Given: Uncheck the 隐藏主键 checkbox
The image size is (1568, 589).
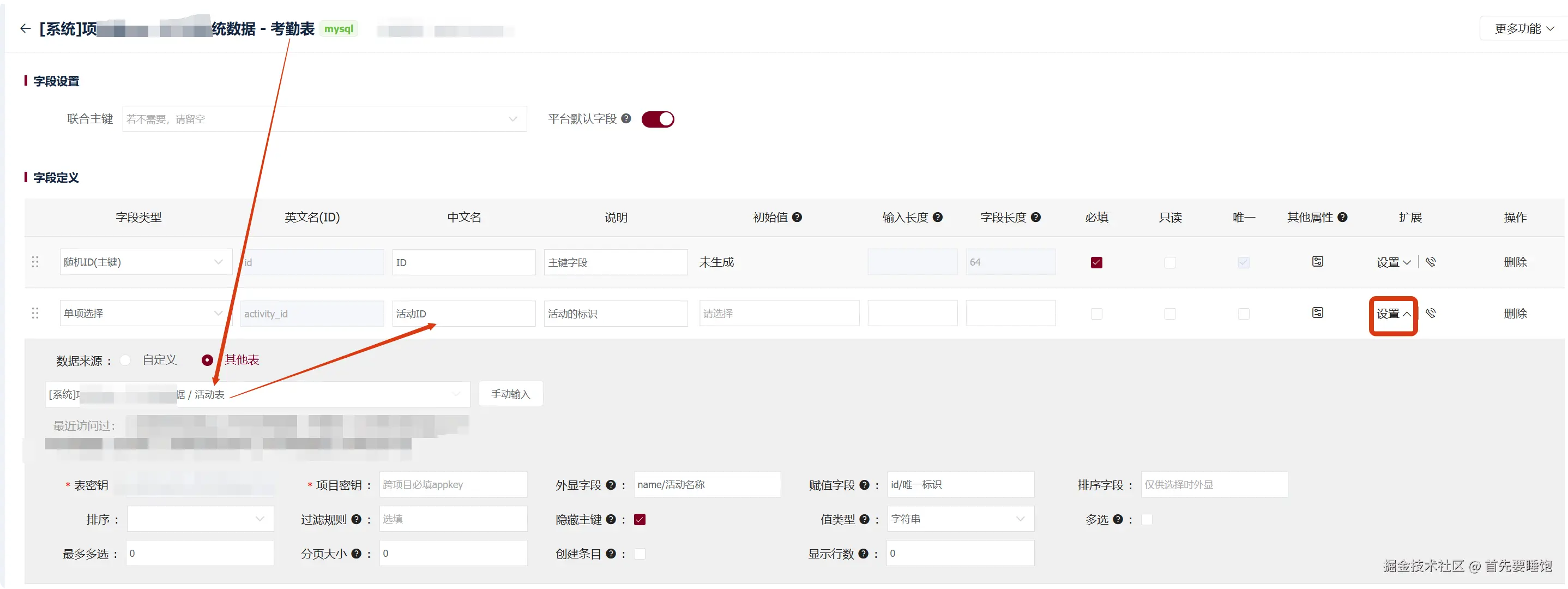Looking at the screenshot, I should point(640,520).
